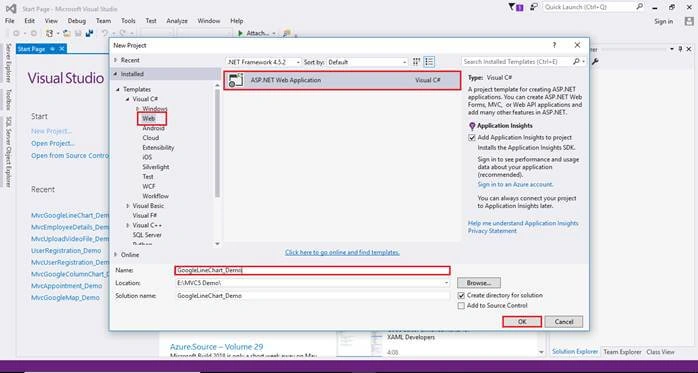Expand the Visual Basic node arrow
The height and width of the screenshot is (373, 698).
click(128, 206)
